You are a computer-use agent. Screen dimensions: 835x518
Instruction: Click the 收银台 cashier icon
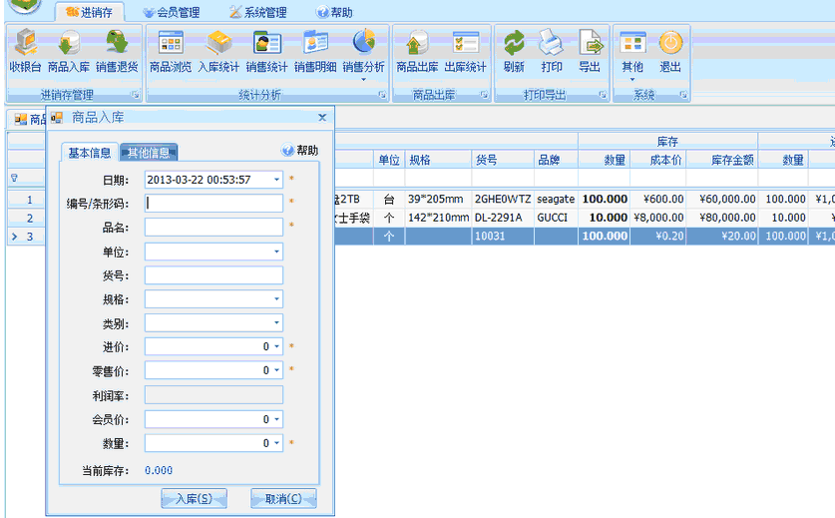click(x=25, y=50)
